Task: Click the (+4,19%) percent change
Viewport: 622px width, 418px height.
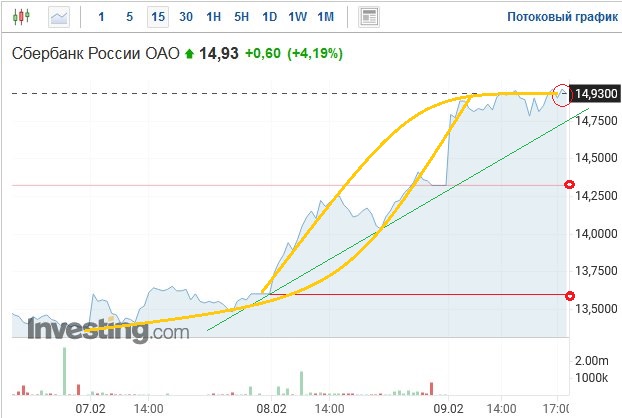Action: coord(315,53)
